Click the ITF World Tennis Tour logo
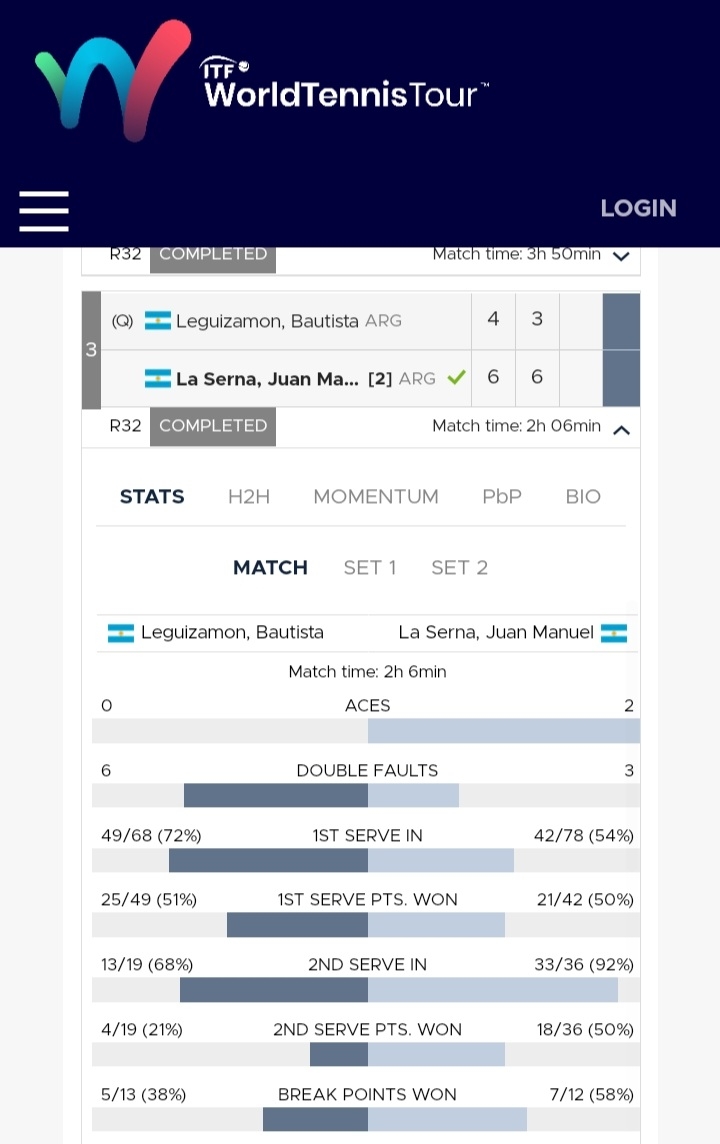This screenshot has height=1144, width=720. click(x=262, y=80)
